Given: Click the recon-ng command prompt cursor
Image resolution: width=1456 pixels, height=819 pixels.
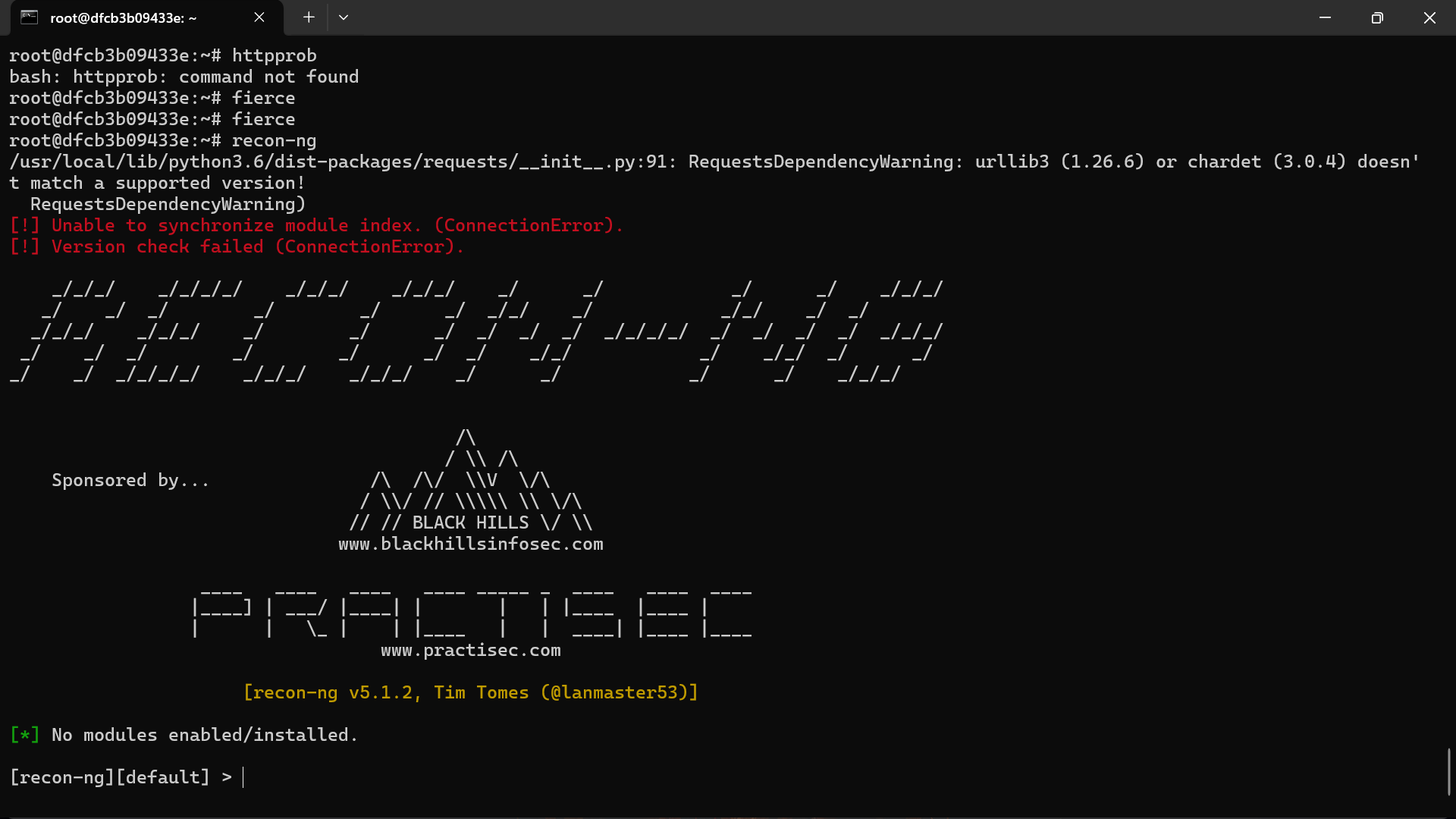Looking at the screenshot, I should [244, 777].
